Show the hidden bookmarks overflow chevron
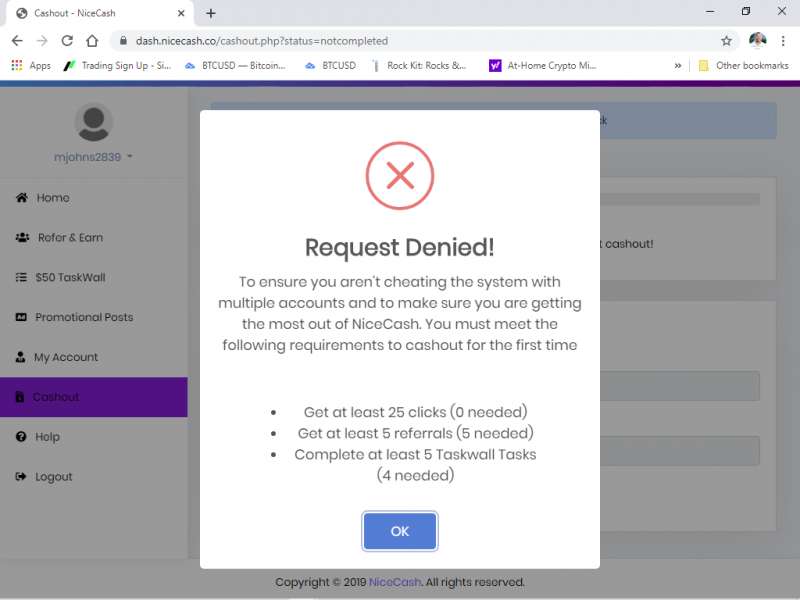This screenshot has width=800, height=600. (678, 65)
